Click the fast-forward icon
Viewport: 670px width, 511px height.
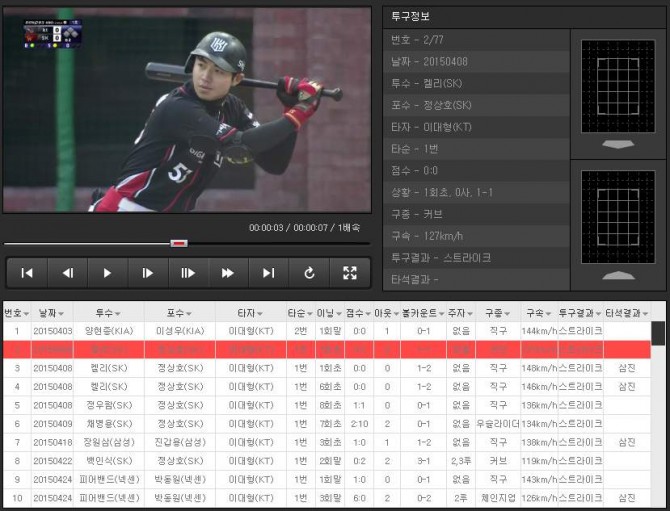tap(228, 273)
